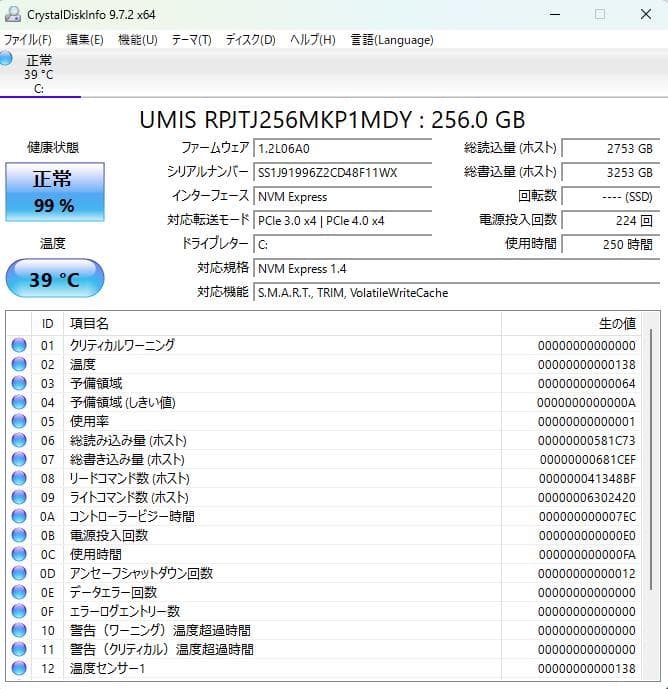This screenshot has width=668, height=689.
Task: Click status icon for 01 クリティカルワーニング
Action: click(19, 345)
